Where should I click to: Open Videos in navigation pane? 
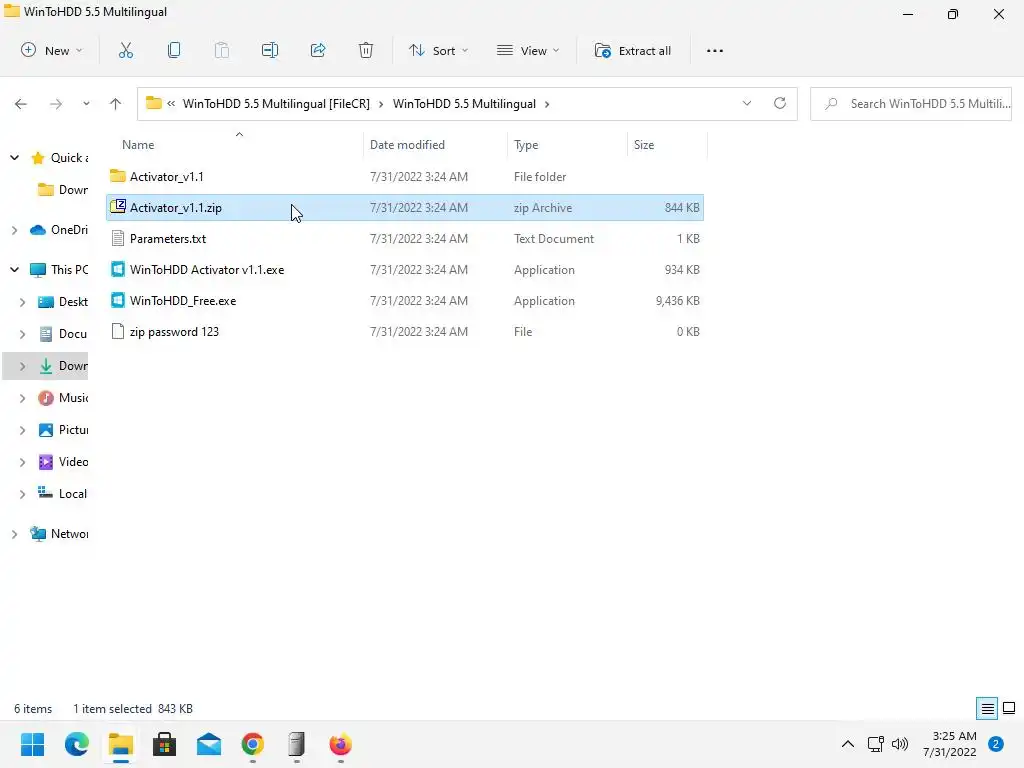pyautogui.click(x=63, y=462)
